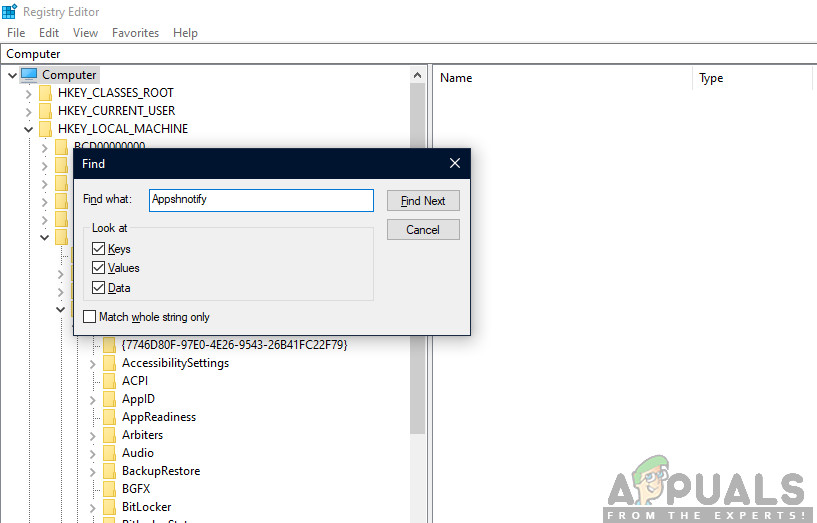Image resolution: width=817 pixels, height=523 pixels.
Task: Click the BGFX folder icon
Action: coord(109,489)
